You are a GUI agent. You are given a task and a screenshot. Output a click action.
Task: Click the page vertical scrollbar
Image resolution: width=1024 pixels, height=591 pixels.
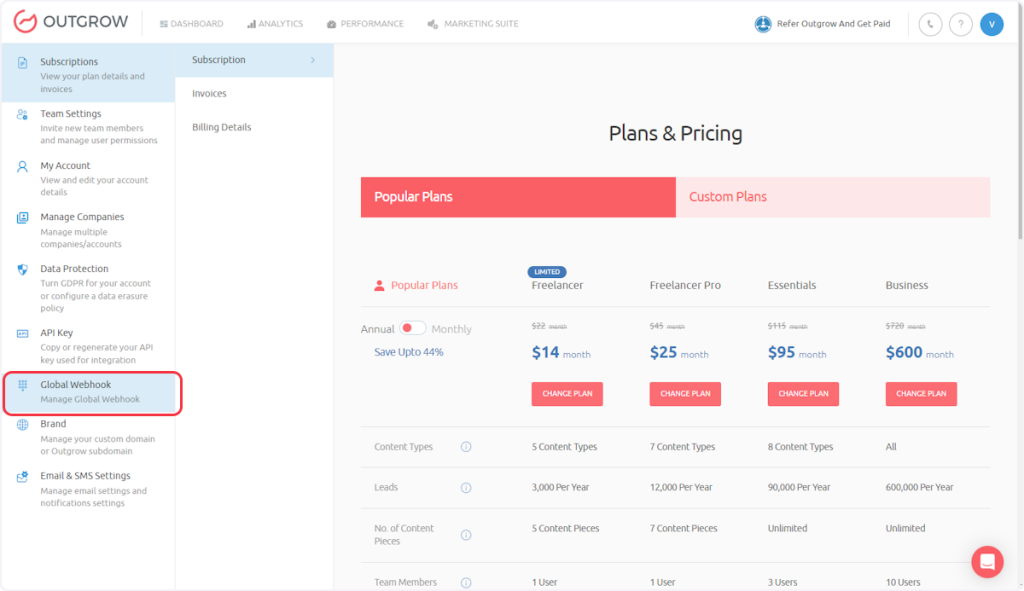click(x=1019, y=150)
